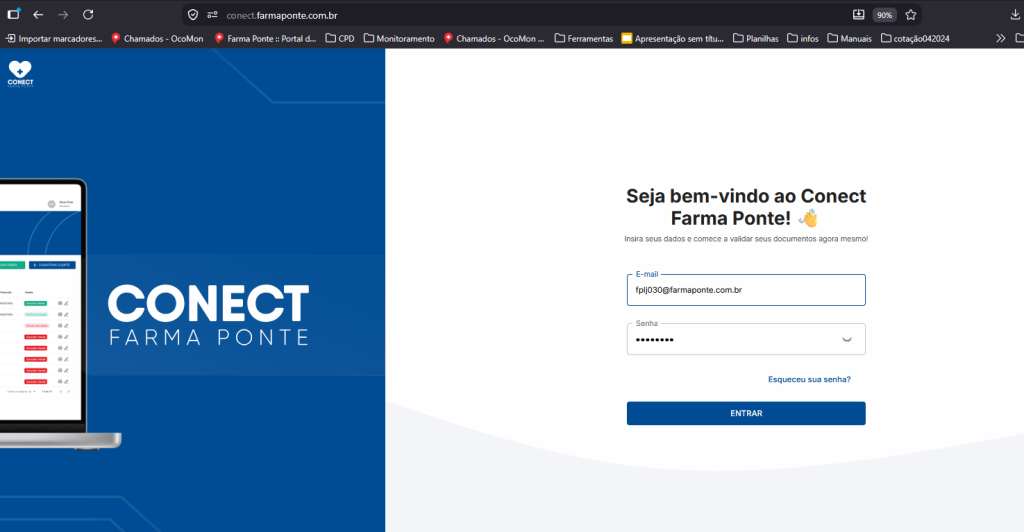The height and width of the screenshot is (532, 1024).
Task: Open the Apresentação sem títu... bookmark
Action: [673, 39]
